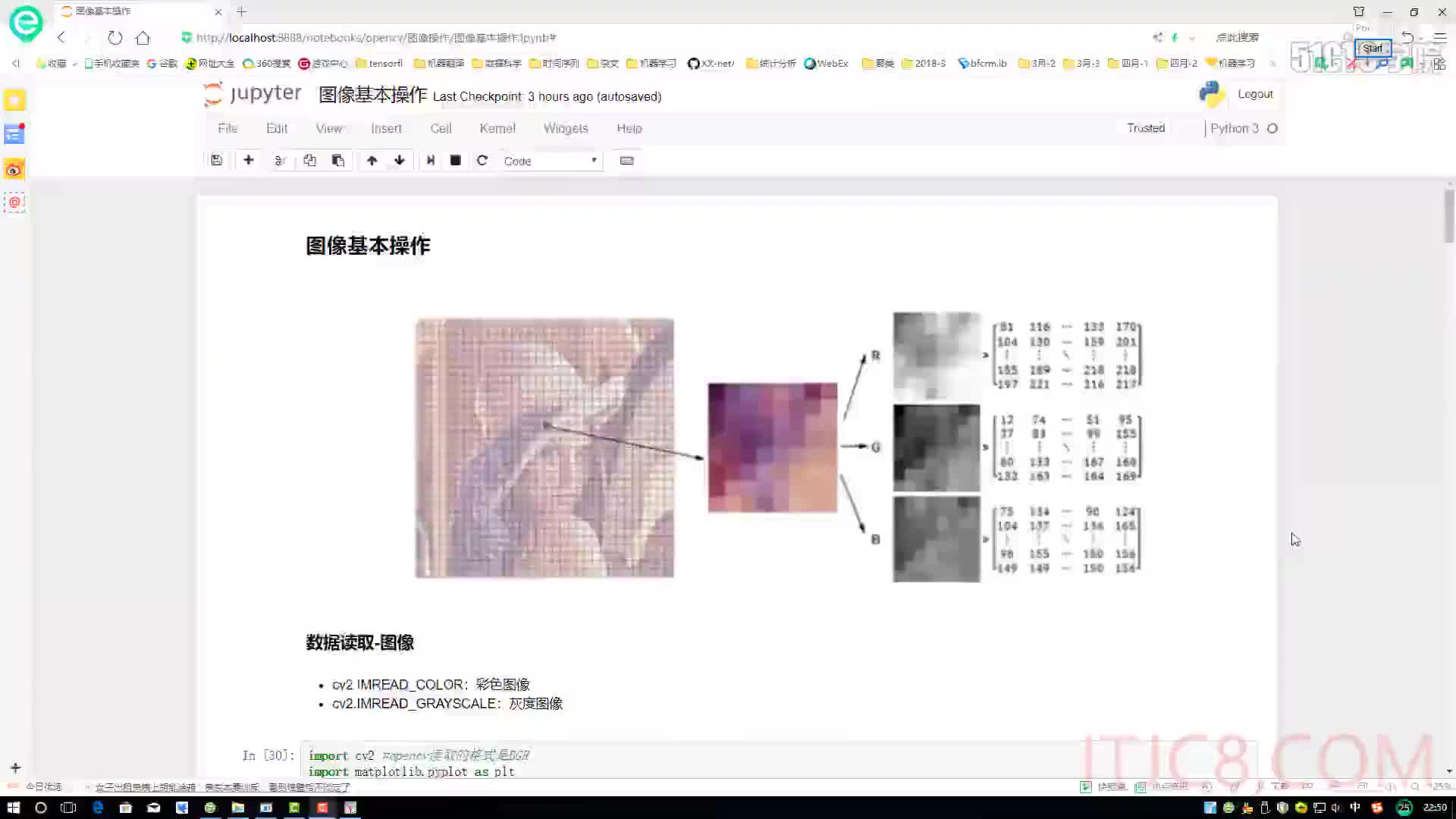Click the Python 3 kernel indicator
The height and width of the screenshot is (819, 1456).
[x=1244, y=128]
